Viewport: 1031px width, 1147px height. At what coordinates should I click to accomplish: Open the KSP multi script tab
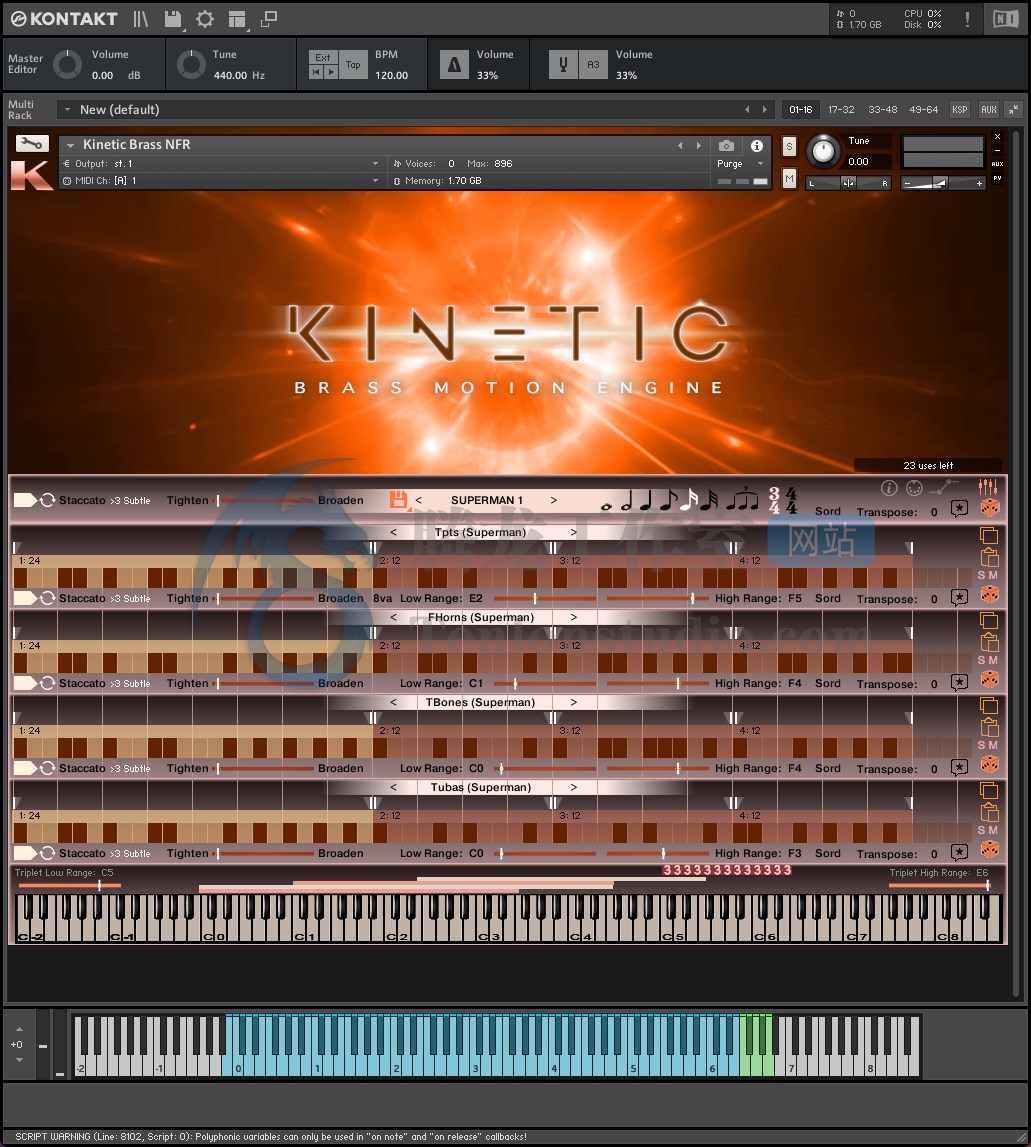click(959, 110)
